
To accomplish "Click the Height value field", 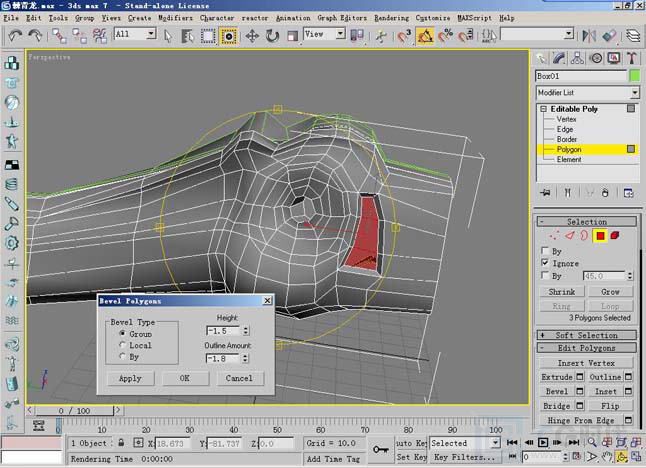I will coord(222,331).
